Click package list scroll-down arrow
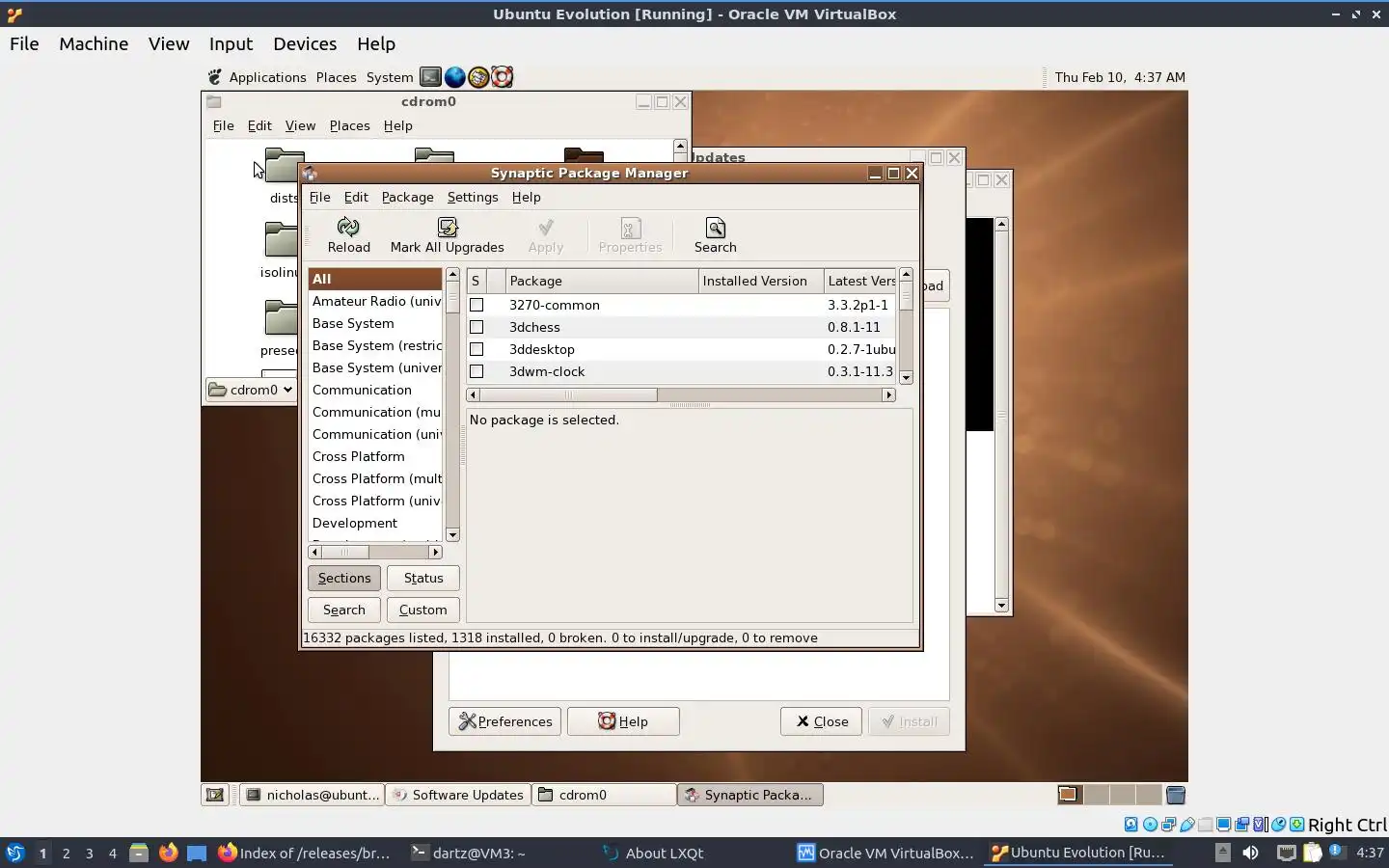 (x=906, y=378)
